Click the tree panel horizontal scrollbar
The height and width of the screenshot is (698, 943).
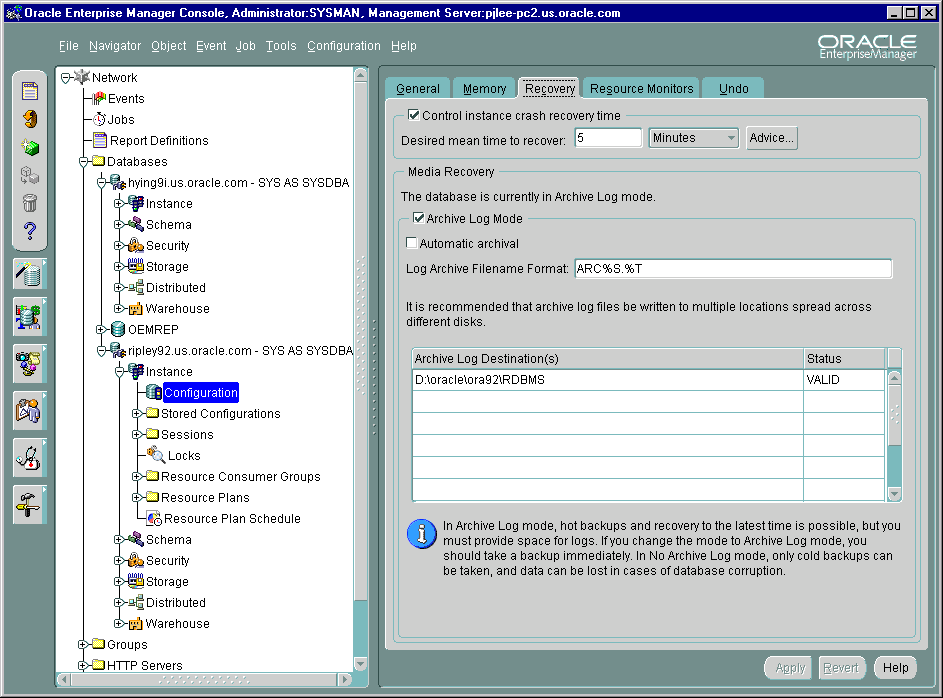(x=205, y=680)
